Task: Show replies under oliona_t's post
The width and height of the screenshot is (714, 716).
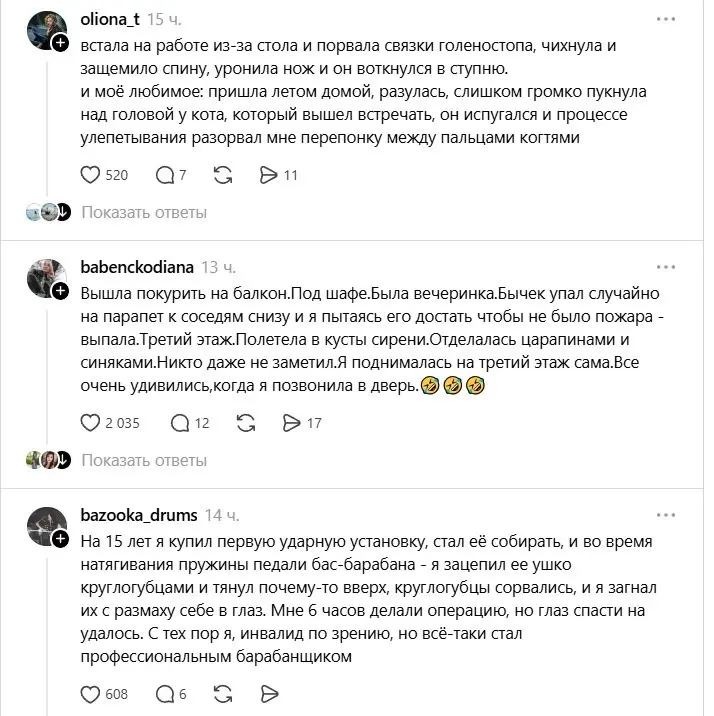Action: pyautogui.click(x=144, y=212)
